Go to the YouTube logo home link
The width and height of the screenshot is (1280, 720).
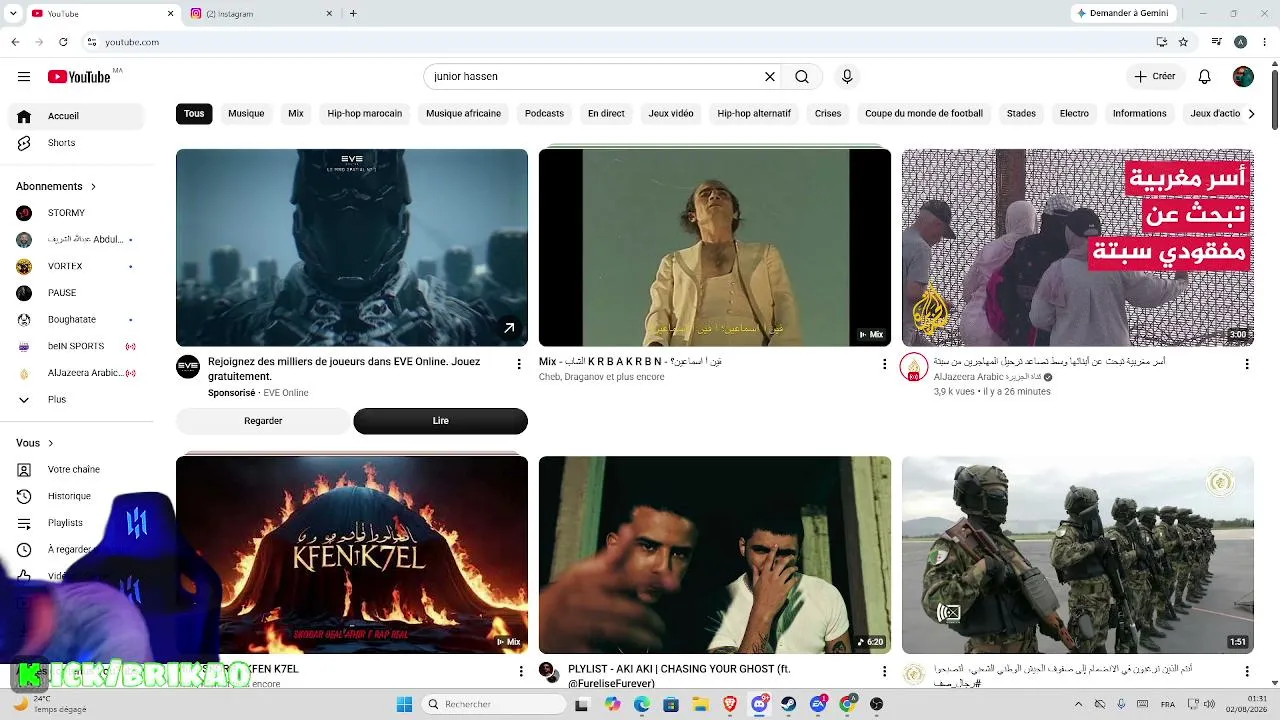point(79,77)
